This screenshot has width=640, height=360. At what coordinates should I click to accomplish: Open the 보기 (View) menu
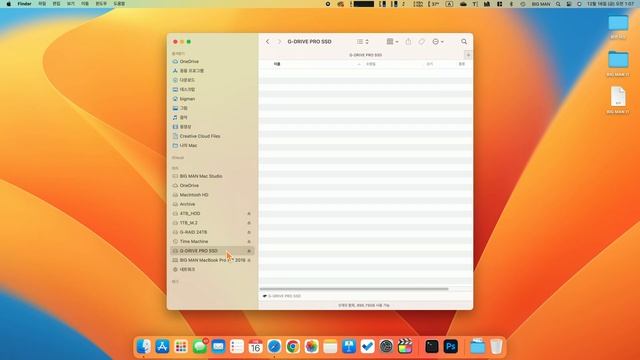click(x=71, y=4)
